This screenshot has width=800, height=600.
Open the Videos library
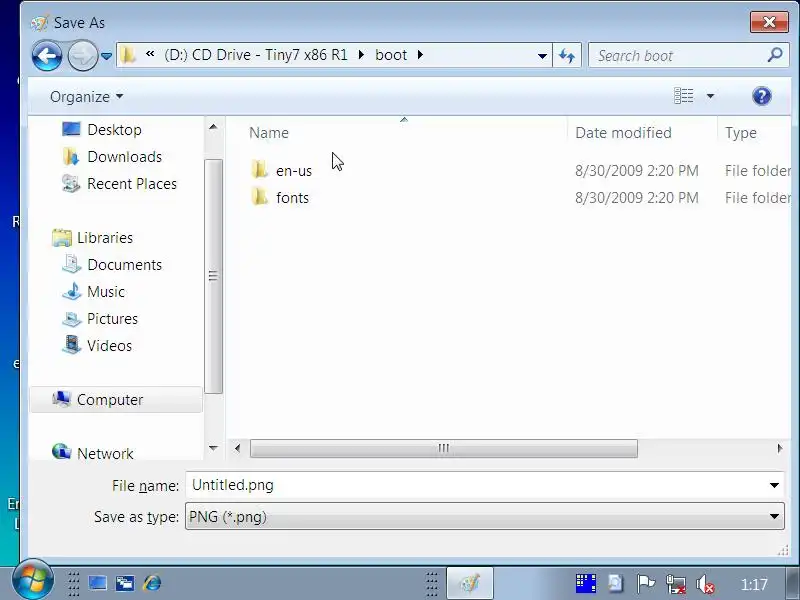[109, 346]
